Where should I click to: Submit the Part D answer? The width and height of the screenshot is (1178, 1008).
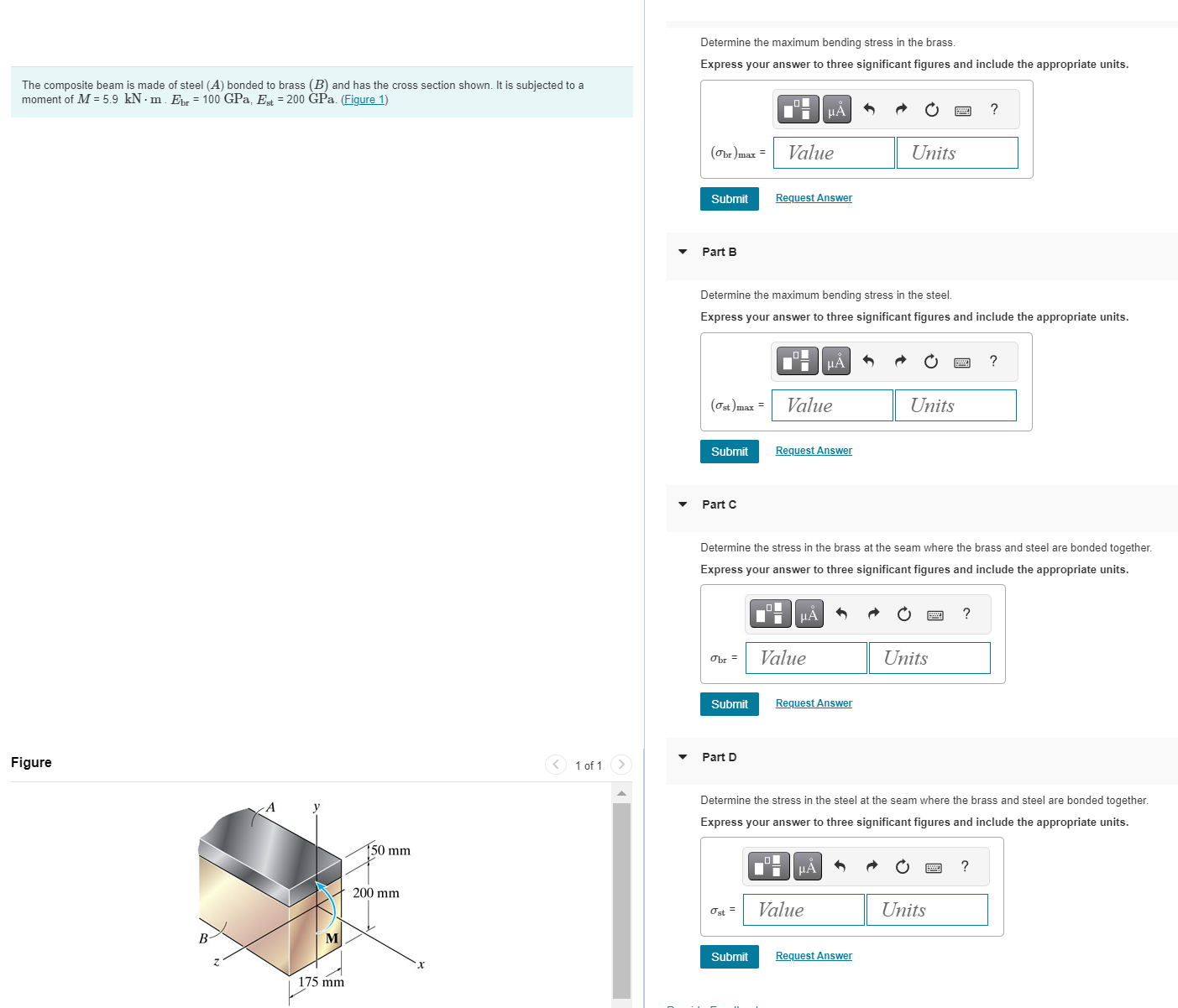[730, 957]
